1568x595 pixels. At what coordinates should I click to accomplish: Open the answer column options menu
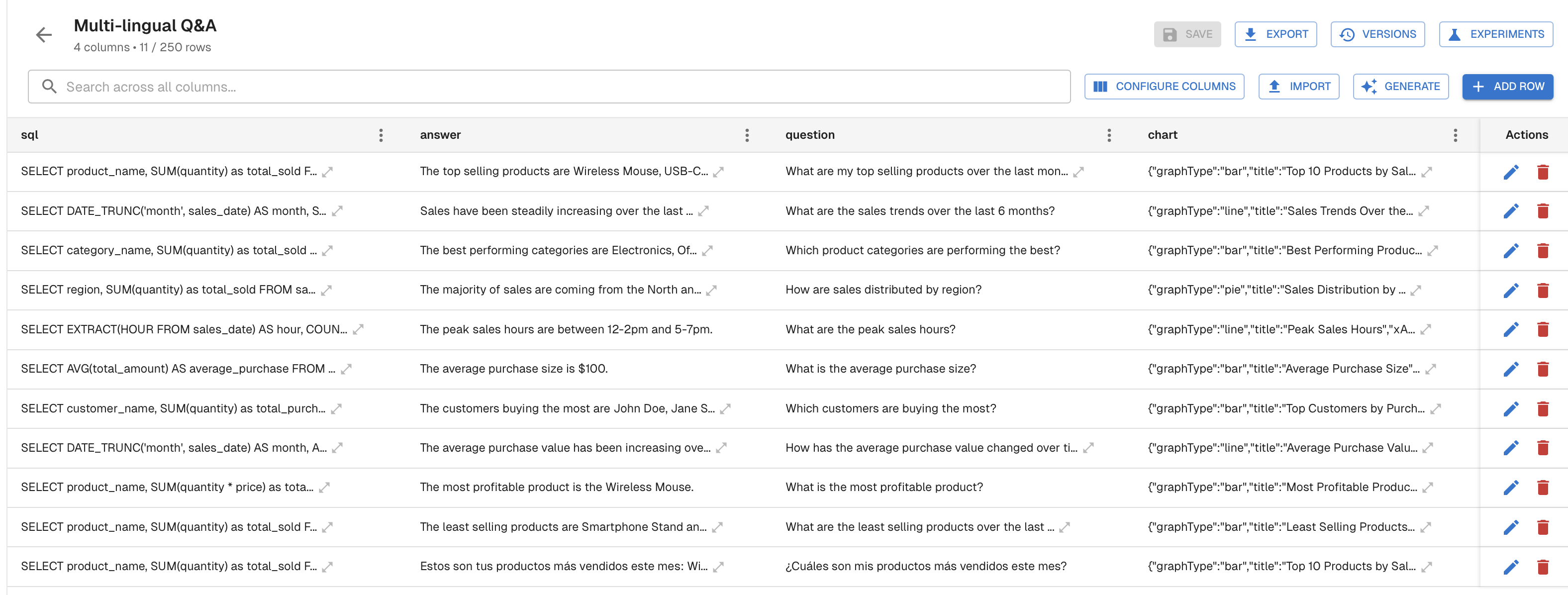pyautogui.click(x=747, y=135)
